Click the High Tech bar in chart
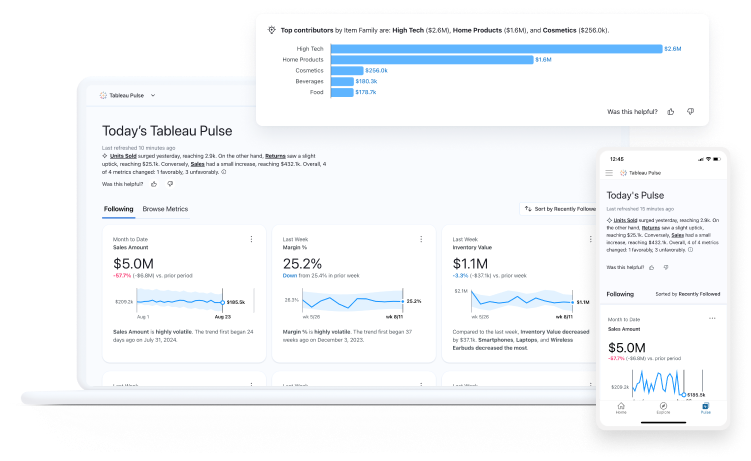 (x=495, y=48)
